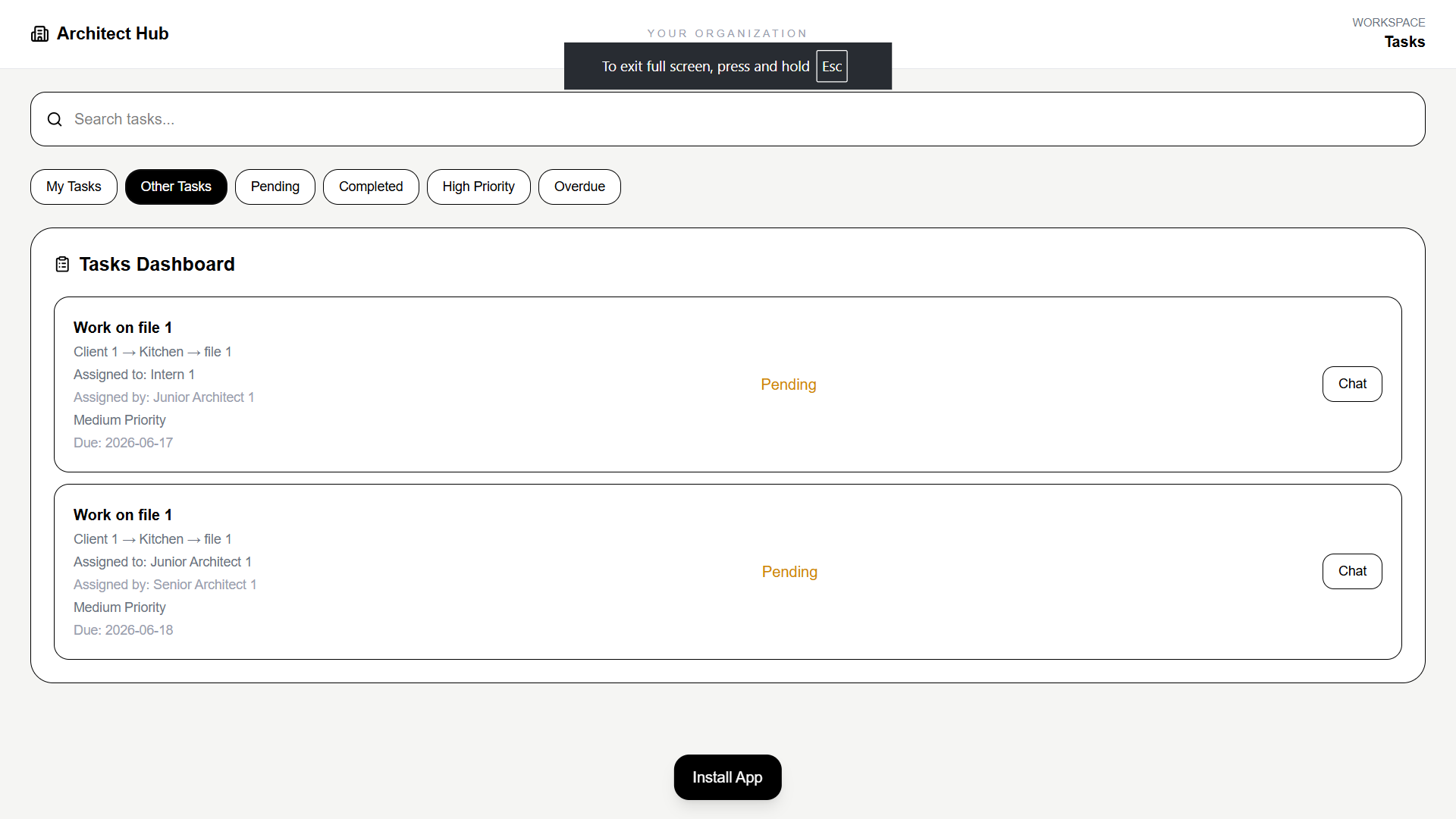Click 'Due: 2026-06-17' date
This screenshot has width=1456, height=819.
pos(123,443)
